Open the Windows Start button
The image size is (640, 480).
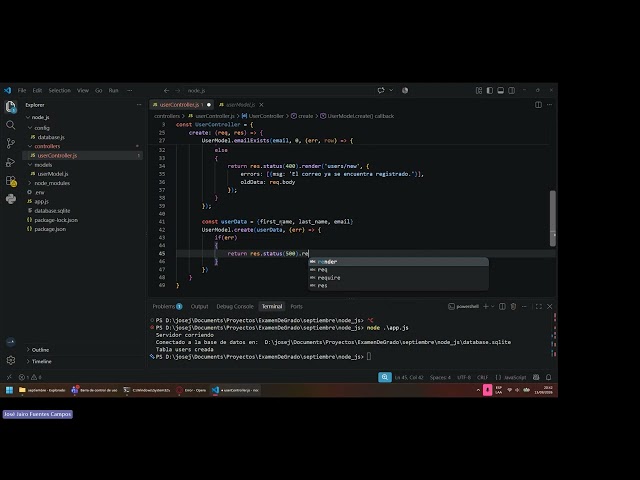[x=9, y=390]
